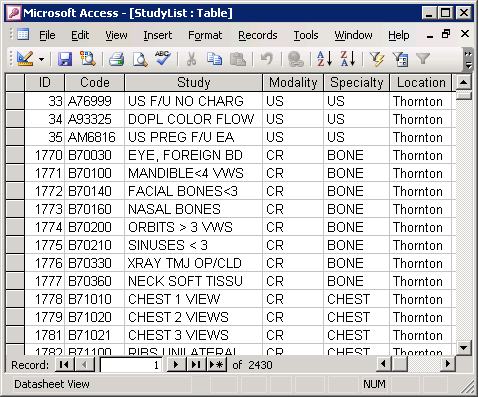Select row selector beside ID 33
This screenshot has height=397, width=478.
pos(15,101)
